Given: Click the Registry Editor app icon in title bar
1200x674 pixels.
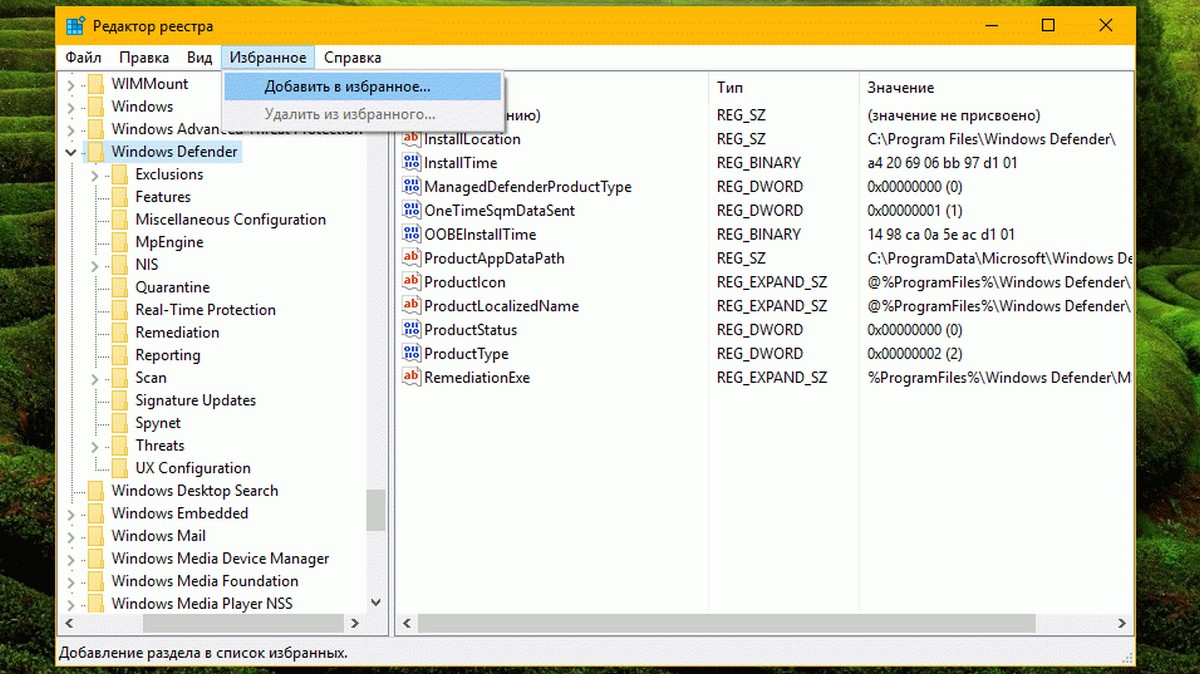Looking at the screenshot, I should point(74,25).
